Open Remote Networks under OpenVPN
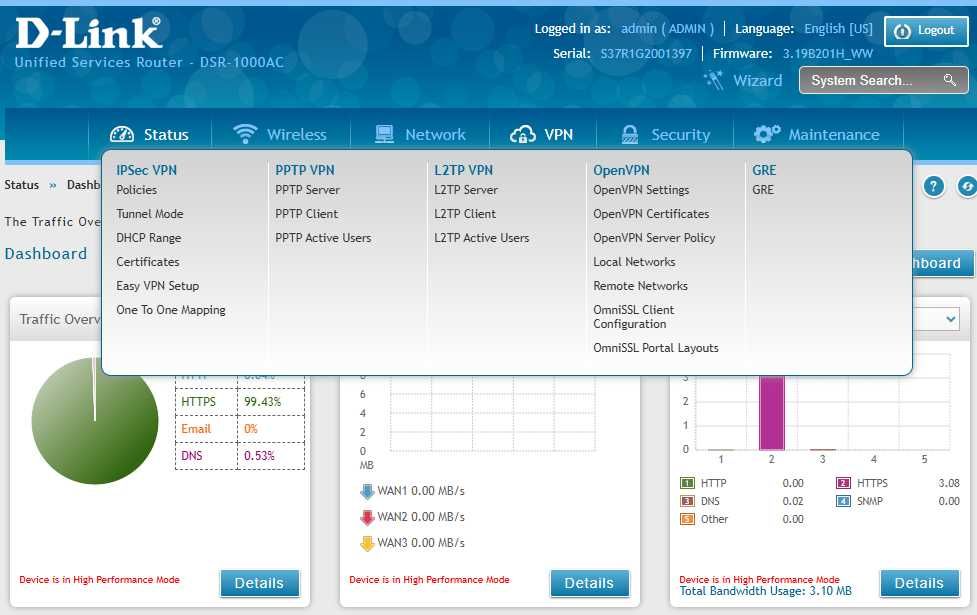This screenshot has width=977, height=615. (641, 286)
